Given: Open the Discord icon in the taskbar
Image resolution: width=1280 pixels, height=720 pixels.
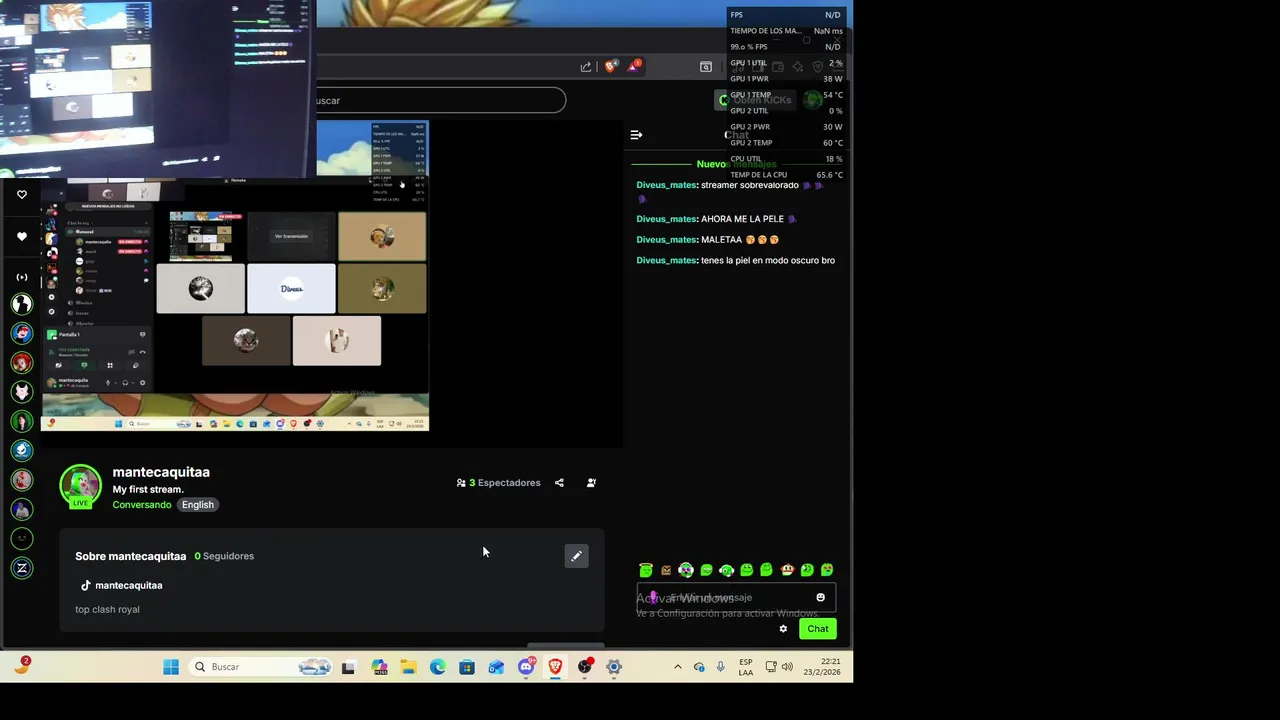Looking at the screenshot, I should (x=526, y=667).
